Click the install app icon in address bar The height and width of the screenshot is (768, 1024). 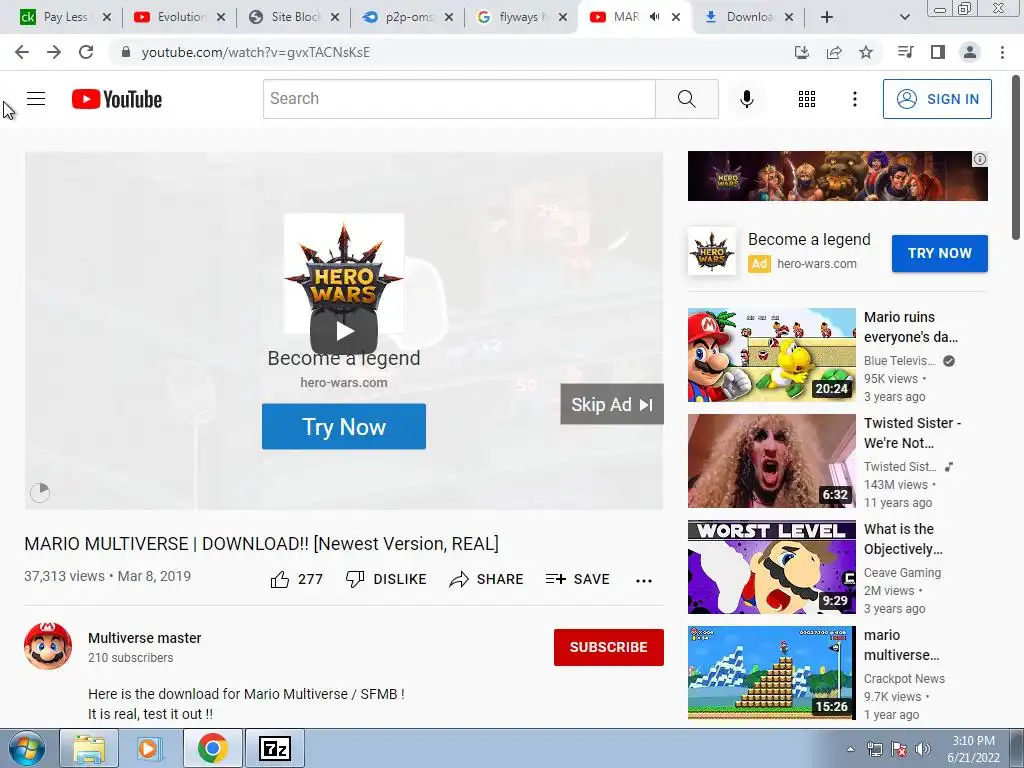click(802, 52)
